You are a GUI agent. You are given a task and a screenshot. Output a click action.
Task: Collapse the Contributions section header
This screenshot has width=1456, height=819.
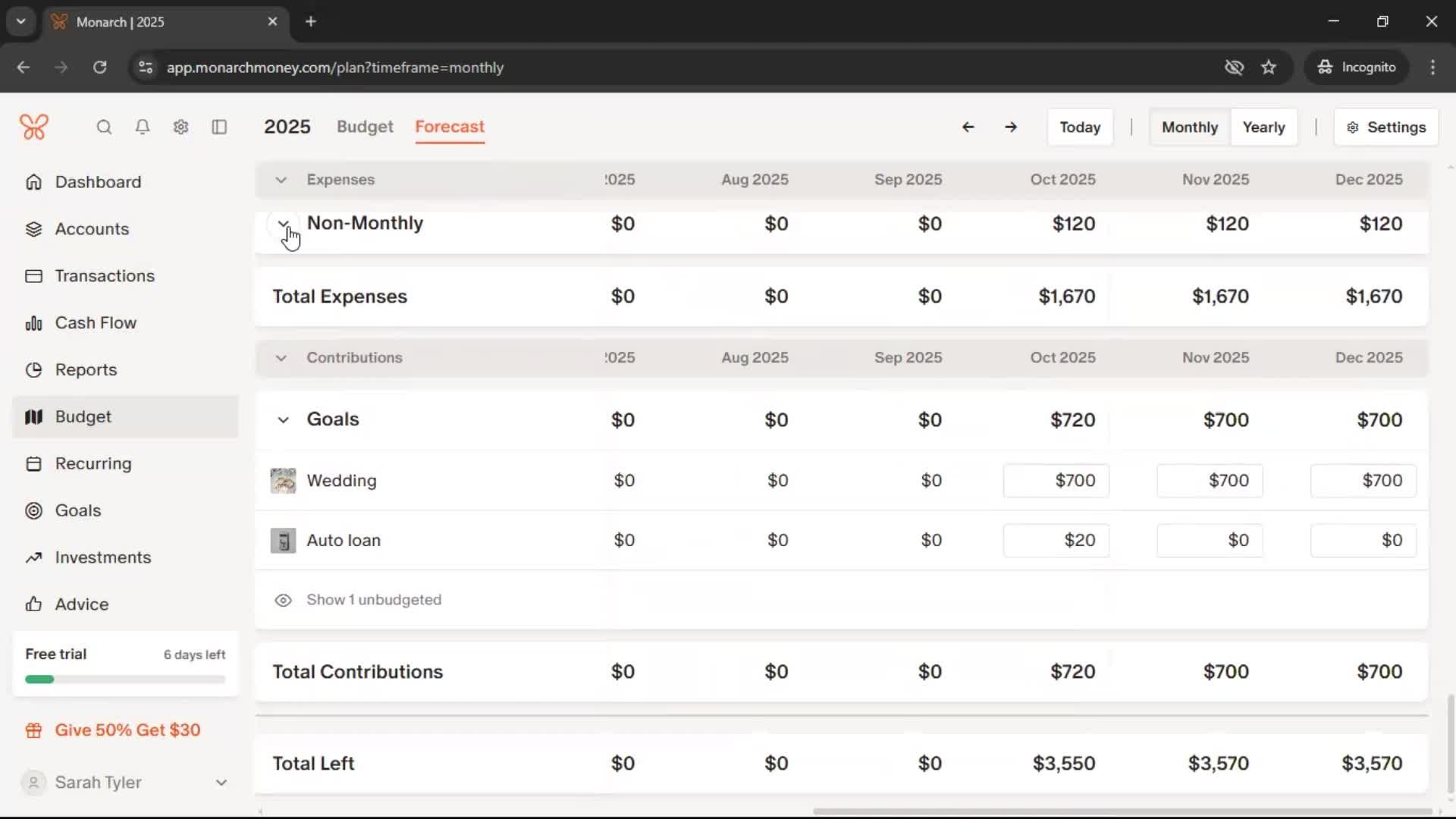(281, 358)
